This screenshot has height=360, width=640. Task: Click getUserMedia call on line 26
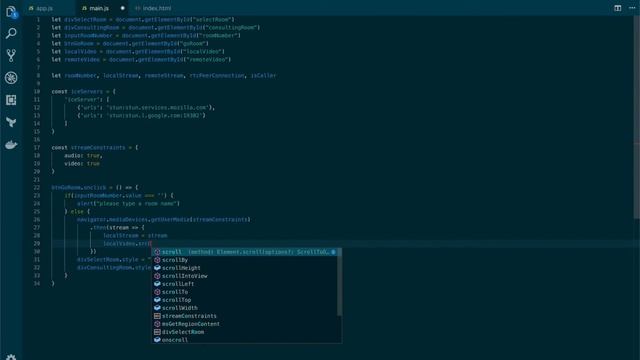(170, 220)
